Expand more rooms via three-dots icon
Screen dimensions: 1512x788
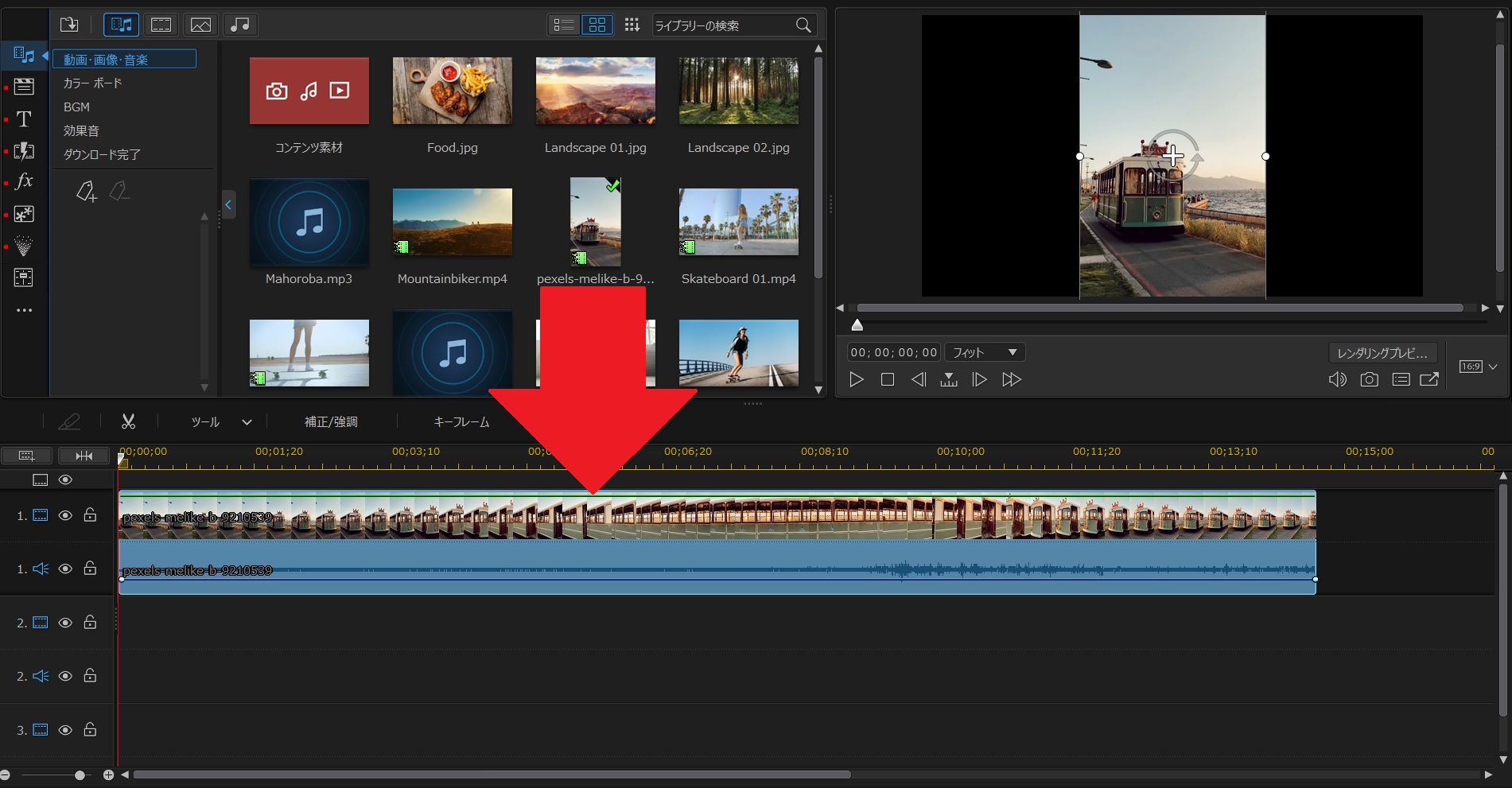pos(24,310)
